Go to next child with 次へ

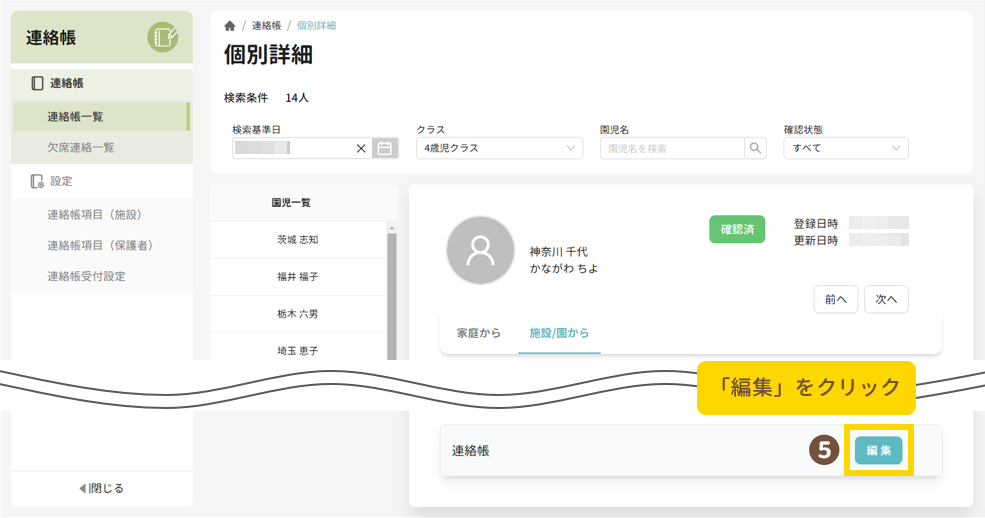click(886, 299)
